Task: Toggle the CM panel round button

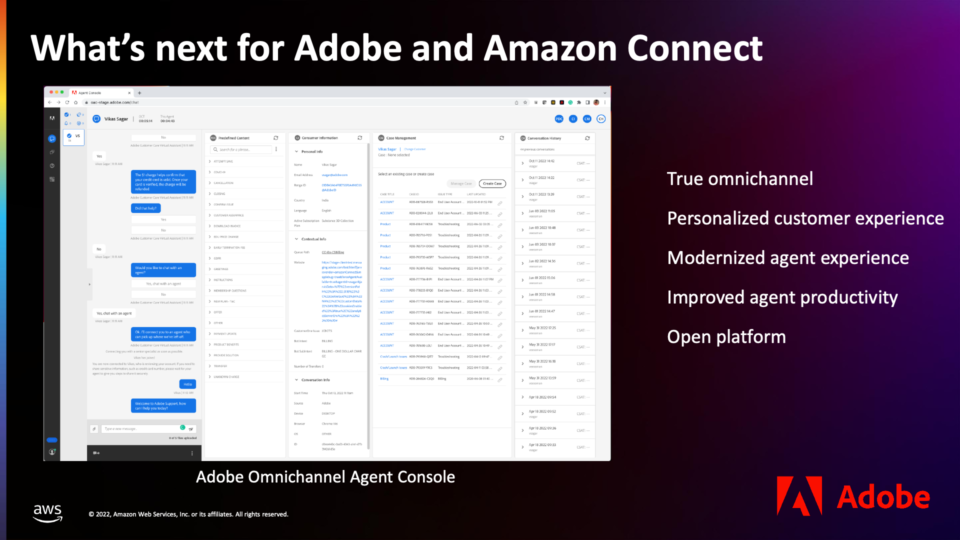Action: (x=587, y=119)
